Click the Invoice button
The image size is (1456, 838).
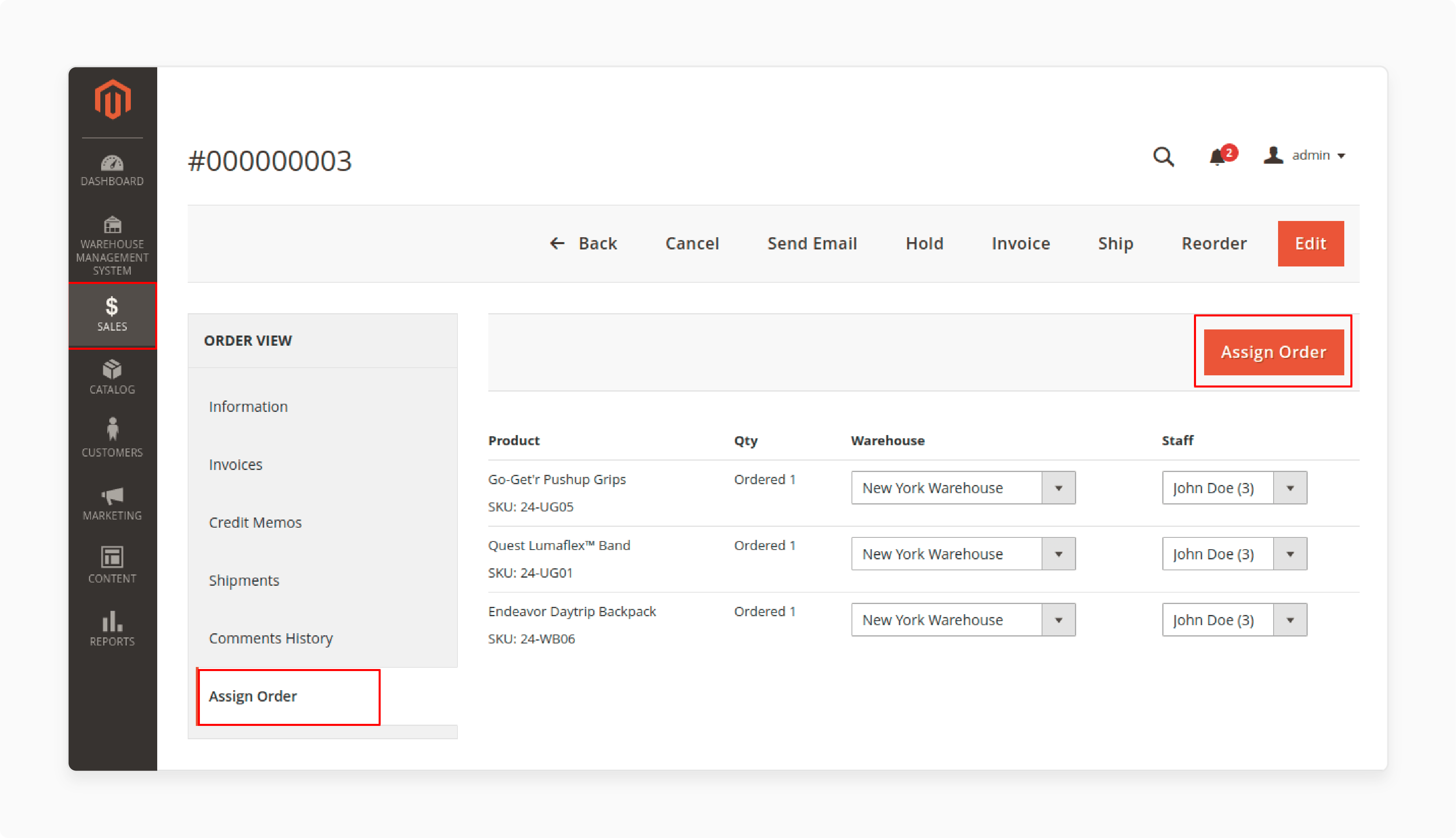1020,243
